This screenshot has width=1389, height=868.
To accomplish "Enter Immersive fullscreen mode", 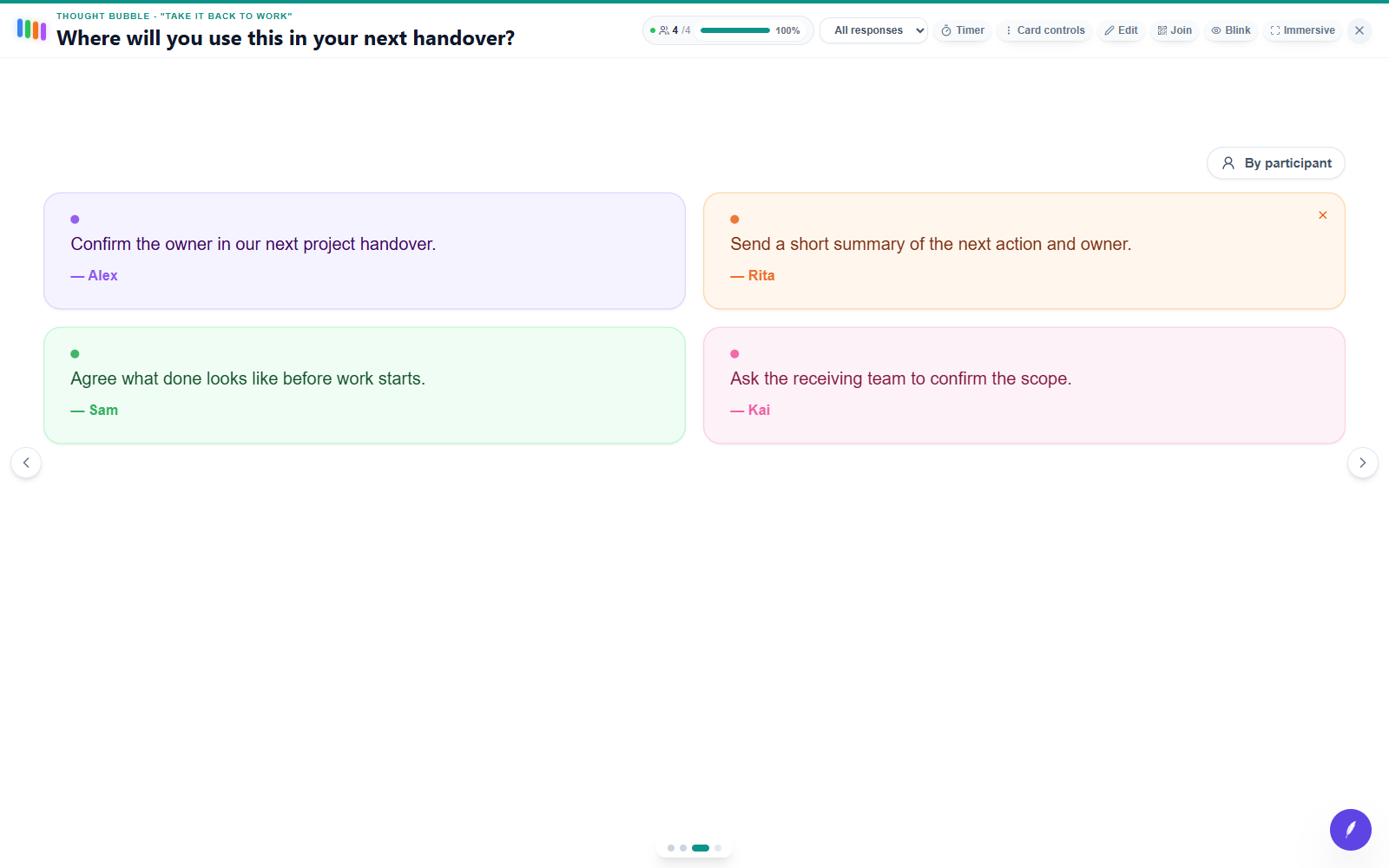I will pos(1302,30).
